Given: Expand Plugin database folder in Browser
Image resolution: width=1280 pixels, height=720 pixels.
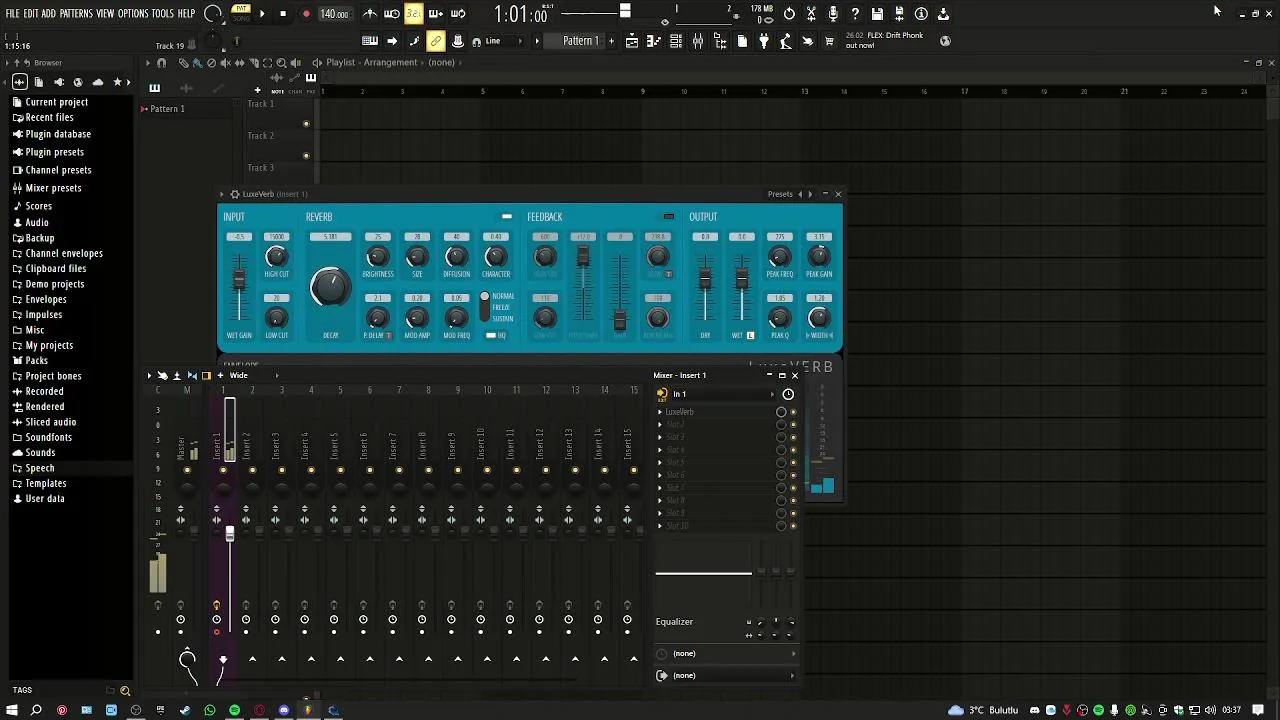Looking at the screenshot, I should tap(58, 134).
